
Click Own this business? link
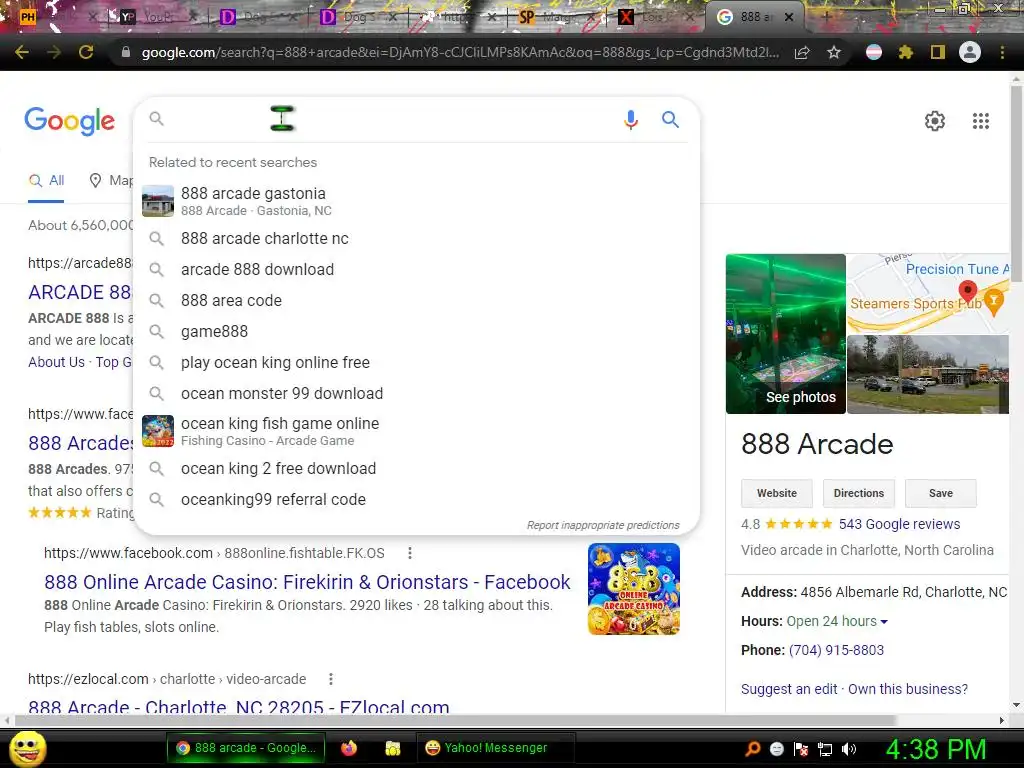click(x=908, y=689)
